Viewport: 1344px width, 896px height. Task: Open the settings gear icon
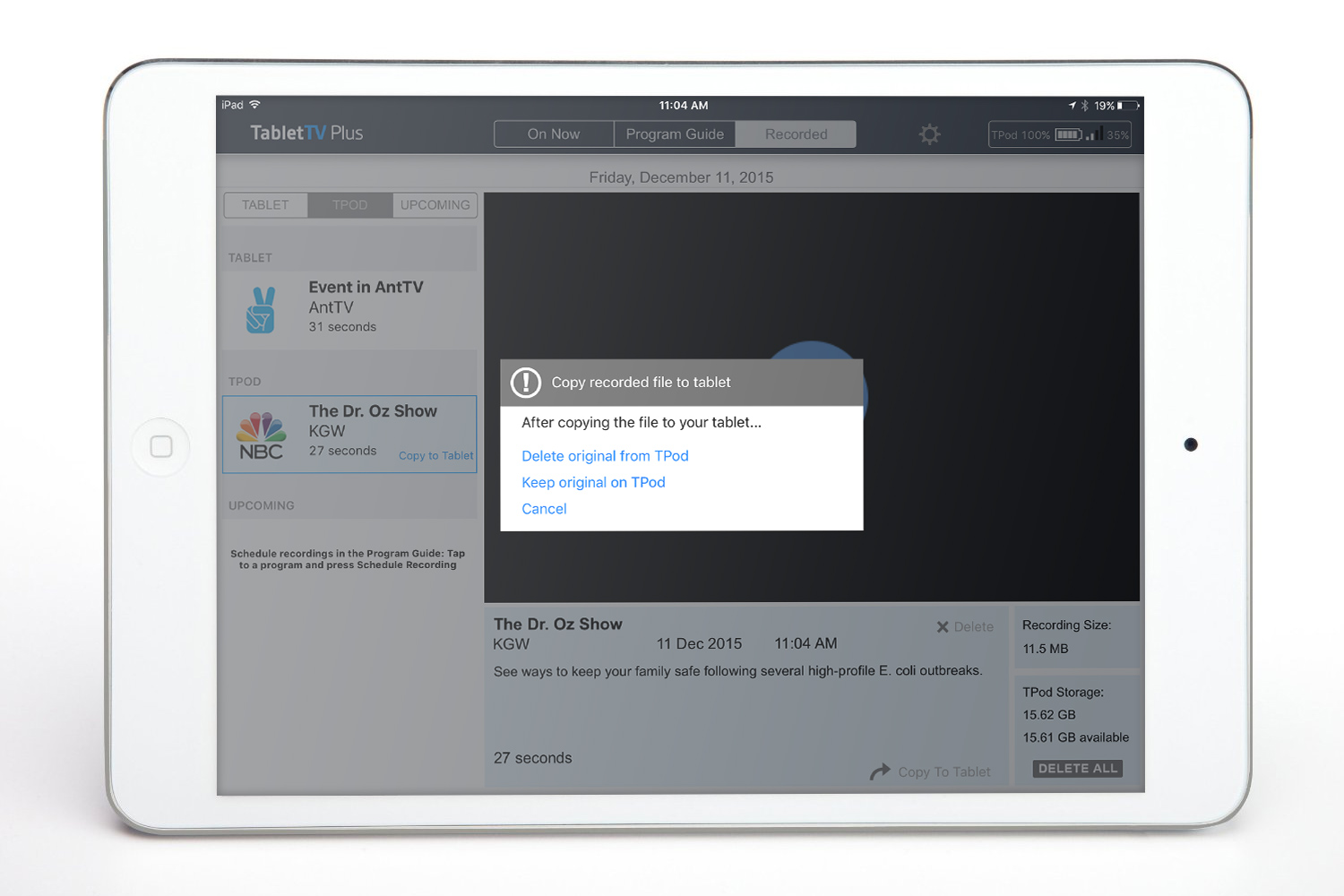click(x=930, y=134)
